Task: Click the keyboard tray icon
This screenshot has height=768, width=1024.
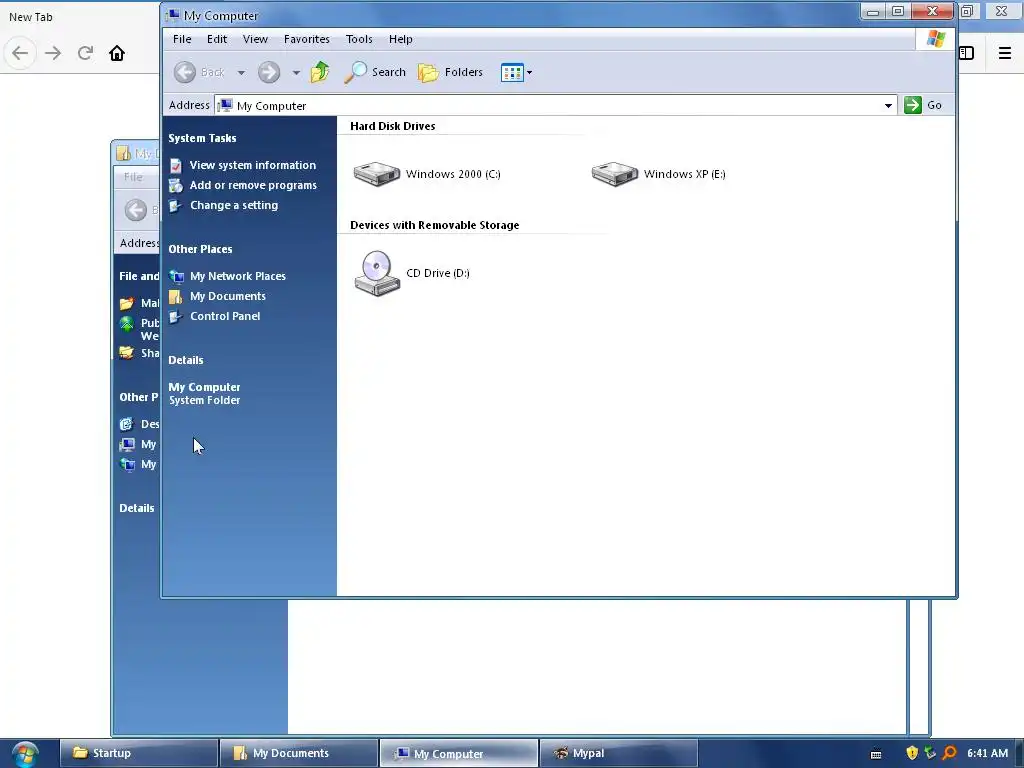Action: click(x=876, y=754)
